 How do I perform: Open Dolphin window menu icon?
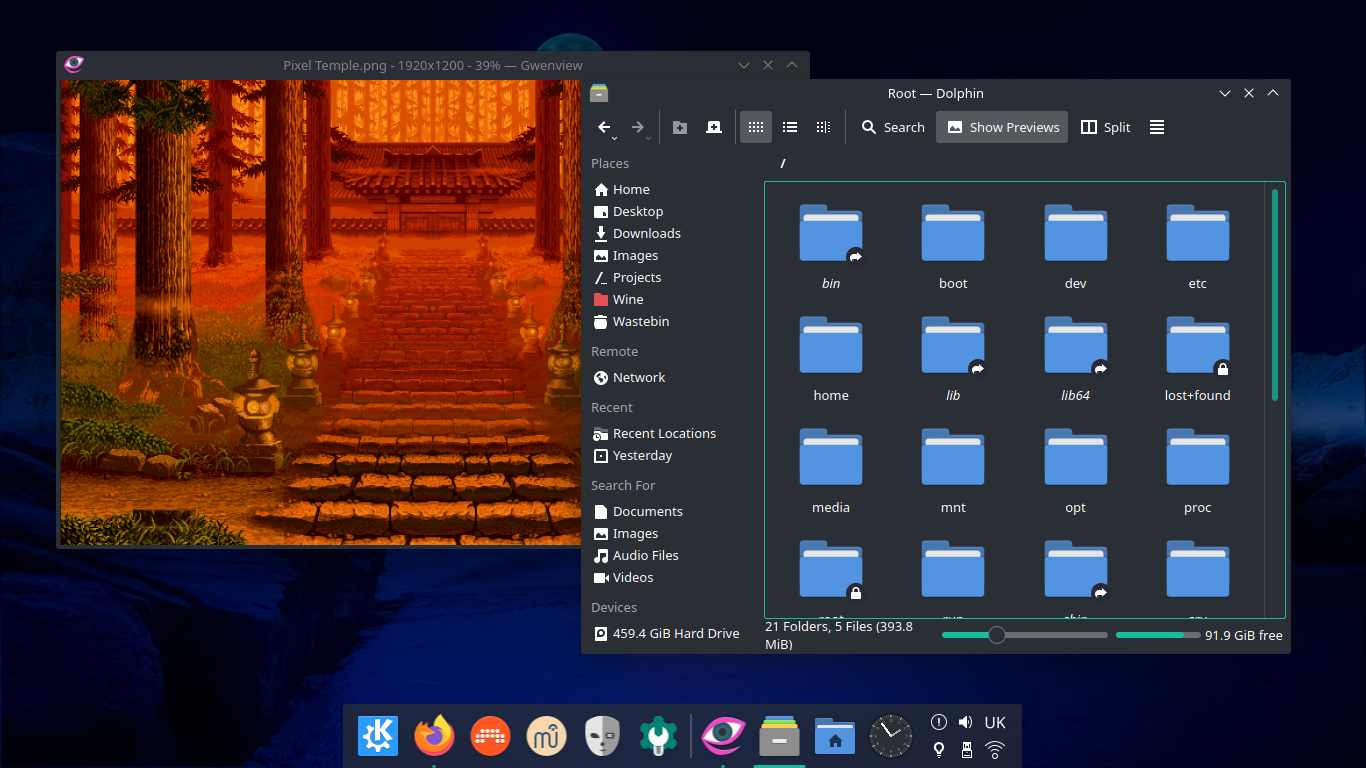pos(599,93)
